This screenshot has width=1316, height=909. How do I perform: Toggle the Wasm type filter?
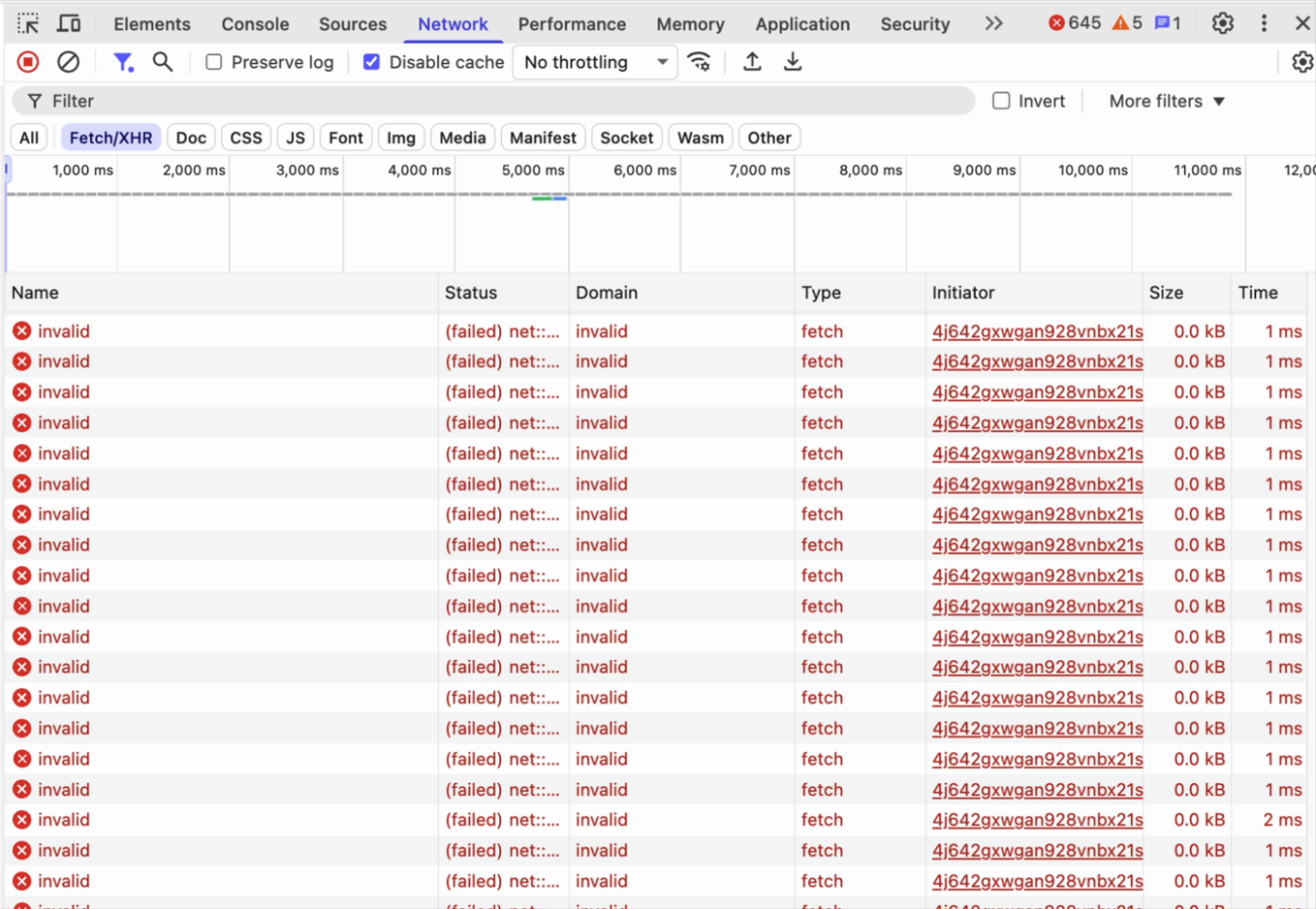(701, 138)
